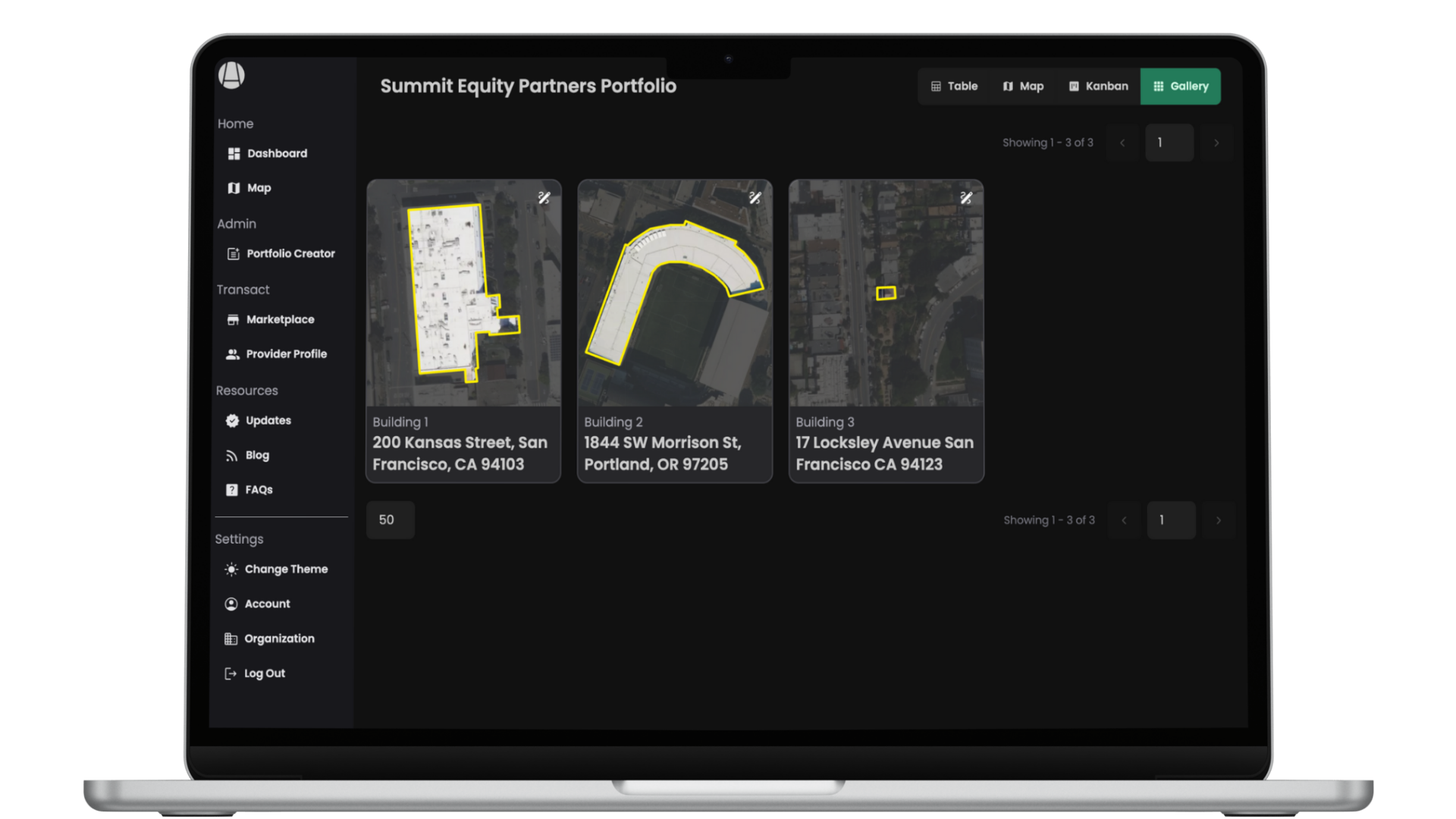Screen dimensions: 1456x819
Task: Click the top page number input field
Action: click(1169, 143)
